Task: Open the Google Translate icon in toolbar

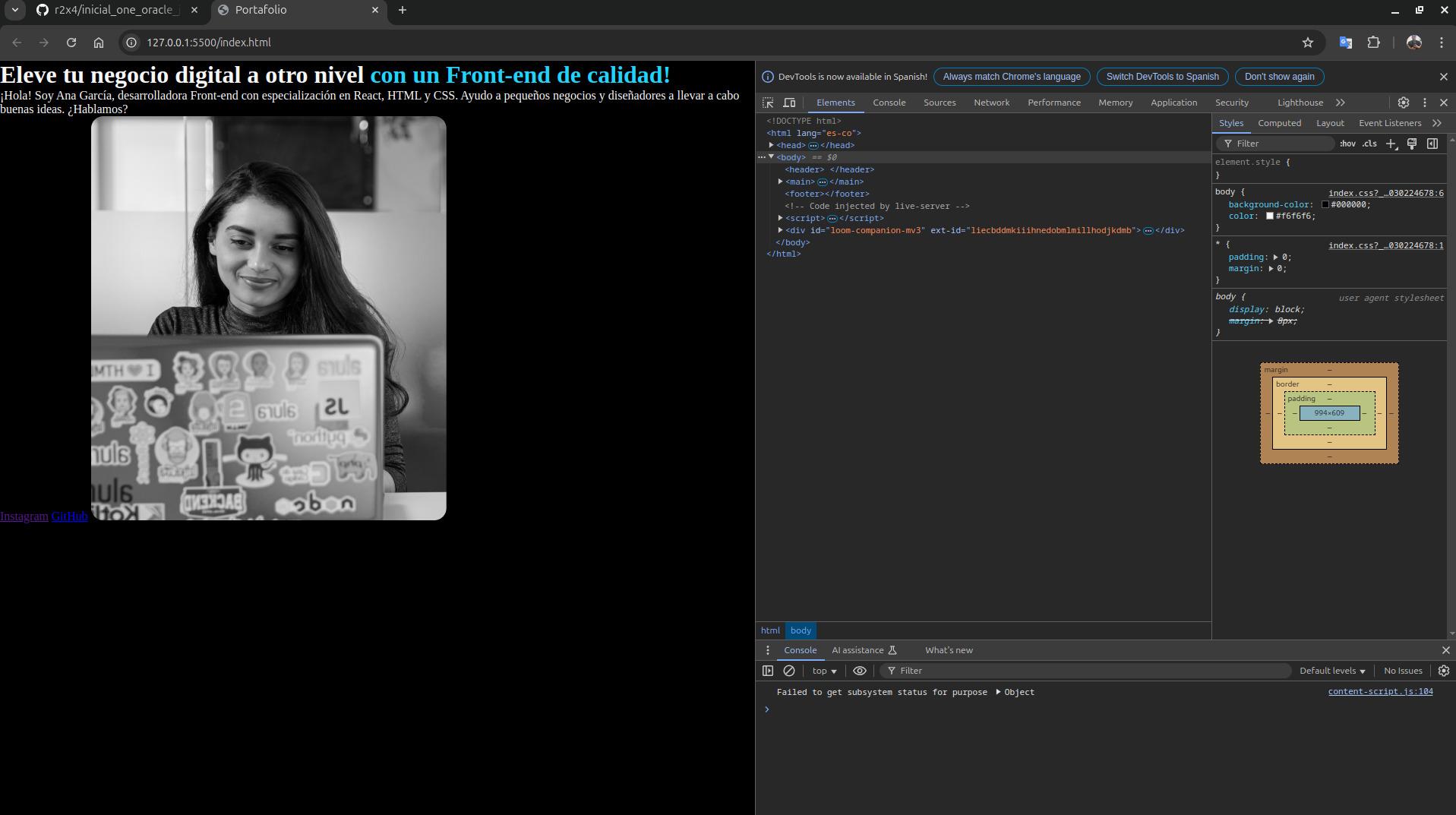Action: 1345,43
